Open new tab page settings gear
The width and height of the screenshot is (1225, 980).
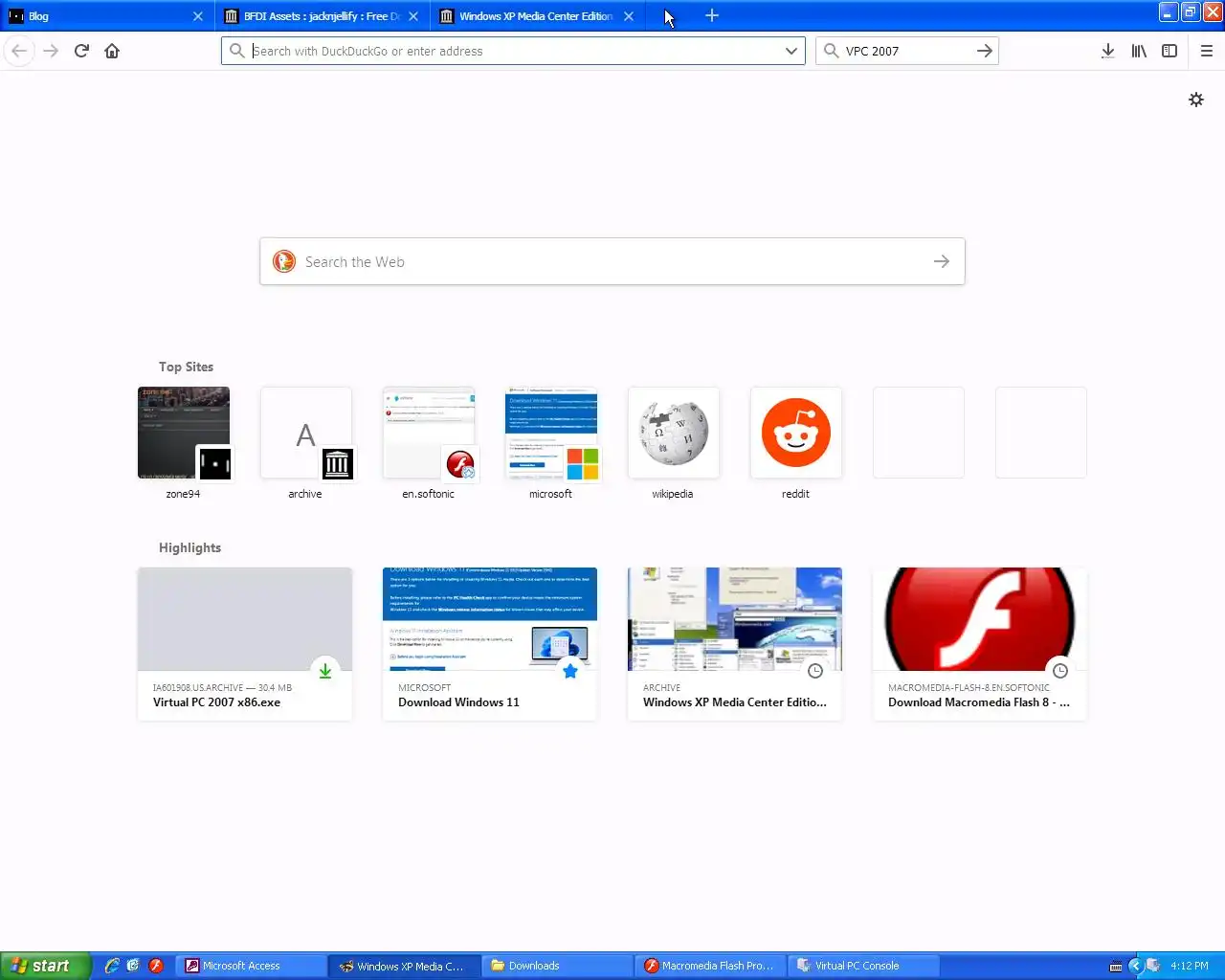[x=1196, y=100]
